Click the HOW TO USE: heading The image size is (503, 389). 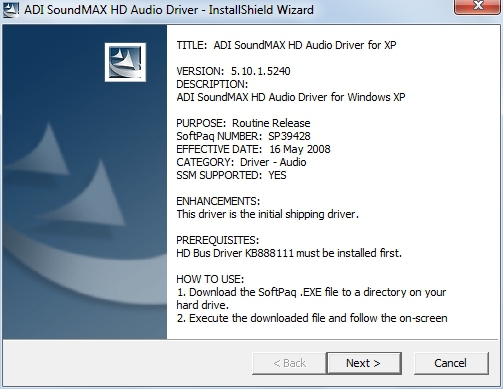[210, 279]
